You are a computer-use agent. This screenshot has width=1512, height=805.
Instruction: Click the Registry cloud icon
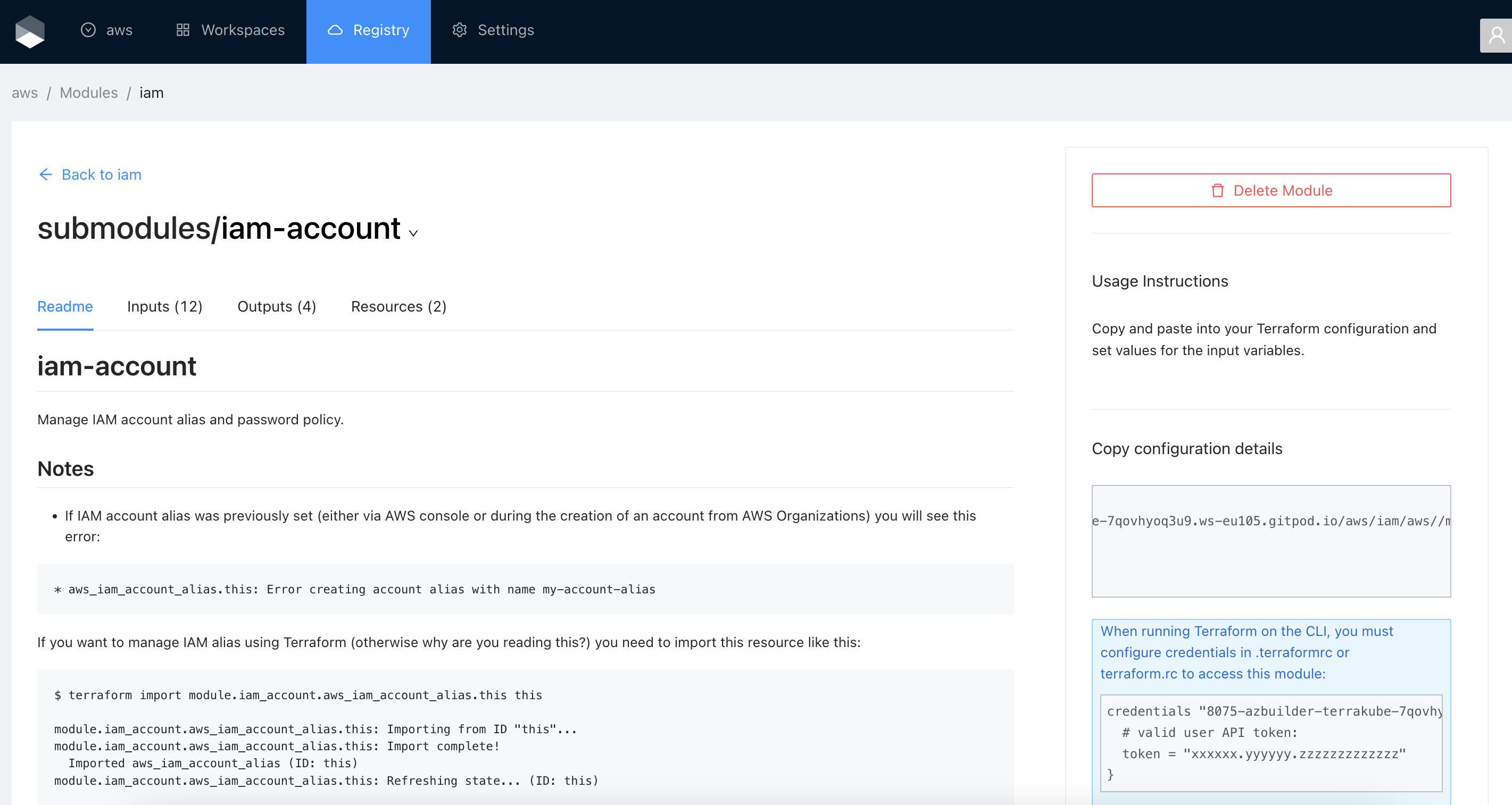pyautogui.click(x=335, y=30)
